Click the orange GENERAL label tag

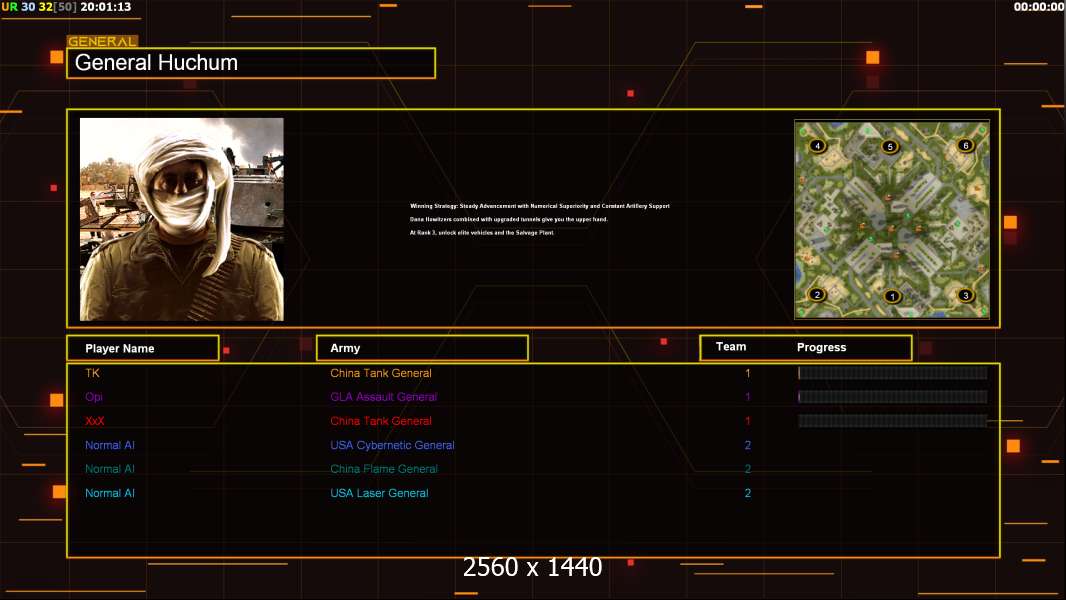point(103,41)
